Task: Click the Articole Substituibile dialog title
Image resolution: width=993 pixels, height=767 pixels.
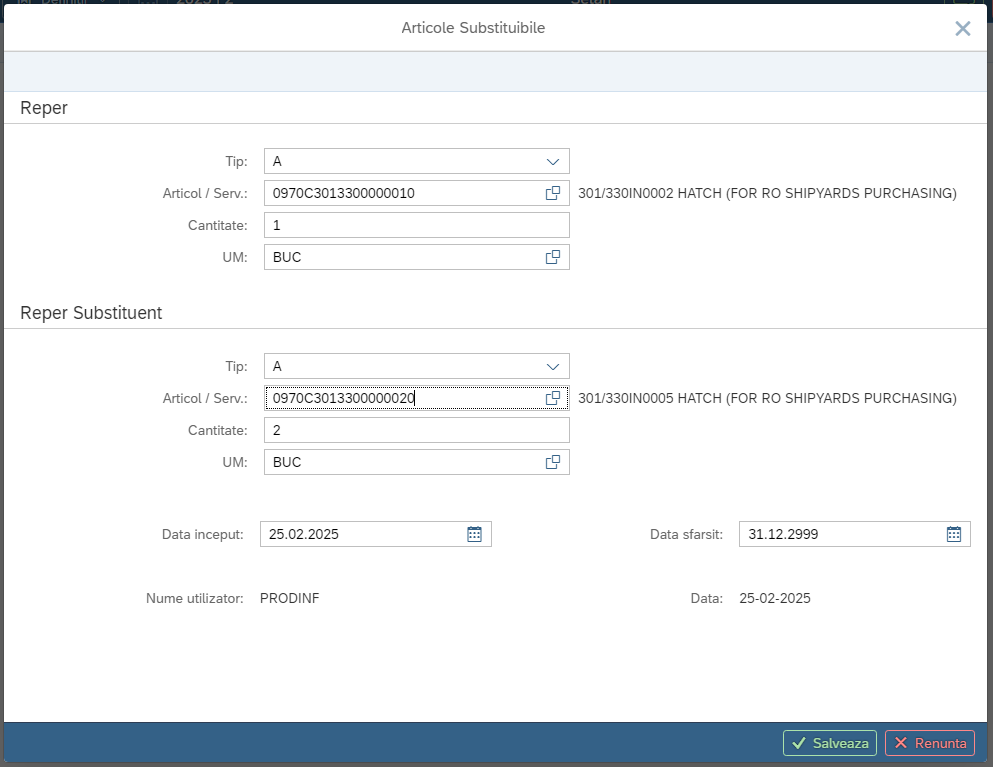Action: pos(473,28)
